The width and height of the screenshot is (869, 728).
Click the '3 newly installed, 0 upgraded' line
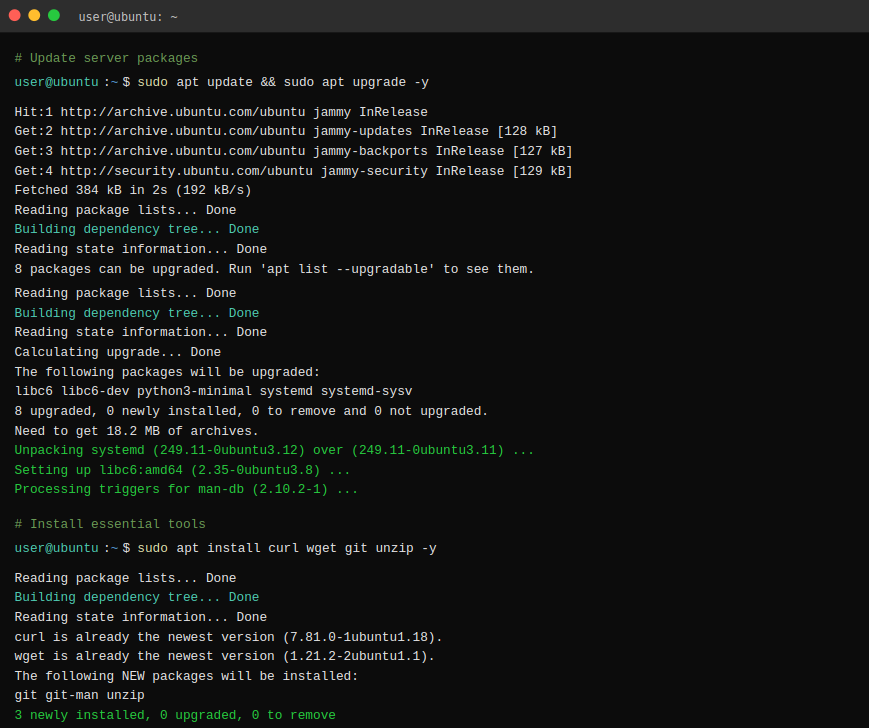175,715
